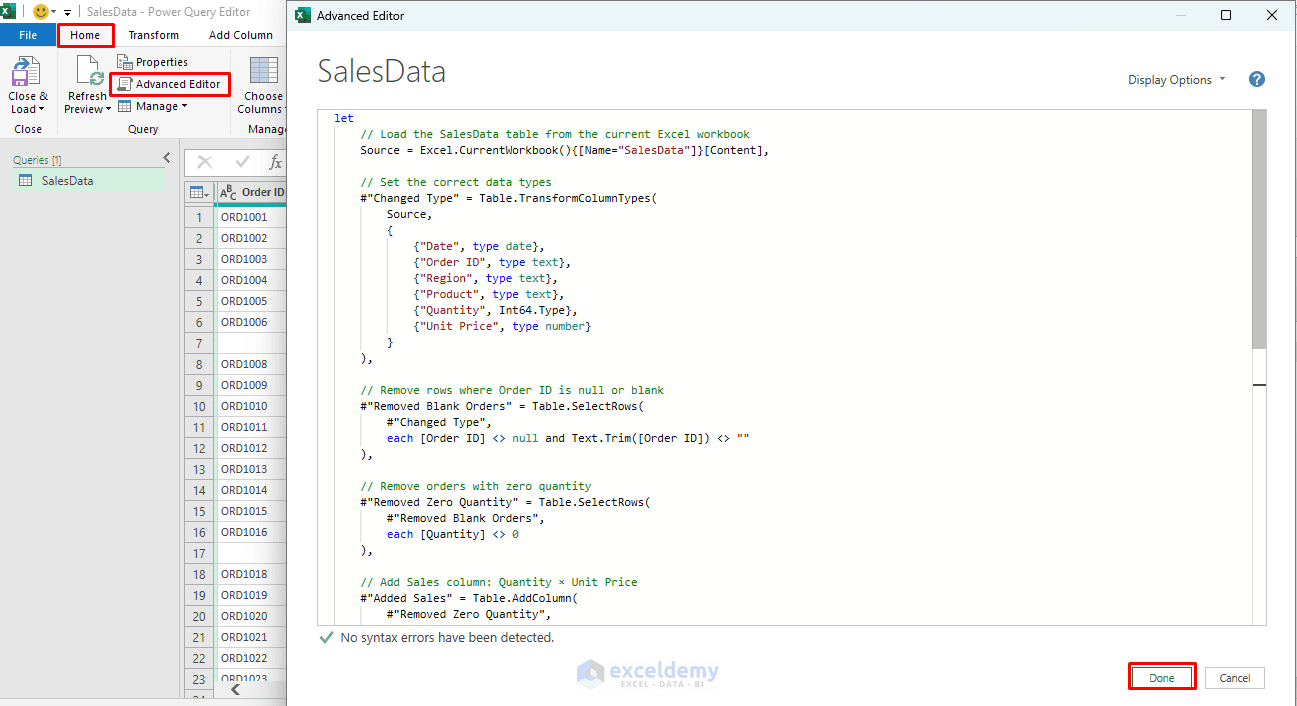The width and height of the screenshot is (1297, 706).
Task: Click the Excel icon in Power Query title bar
Action: tap(10, 11)
